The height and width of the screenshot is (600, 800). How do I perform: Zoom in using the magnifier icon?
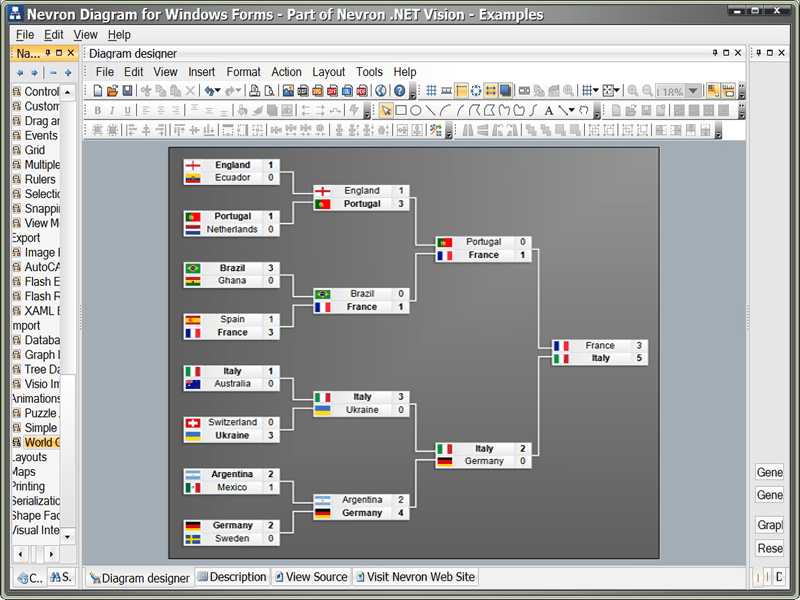coord(632,90)
